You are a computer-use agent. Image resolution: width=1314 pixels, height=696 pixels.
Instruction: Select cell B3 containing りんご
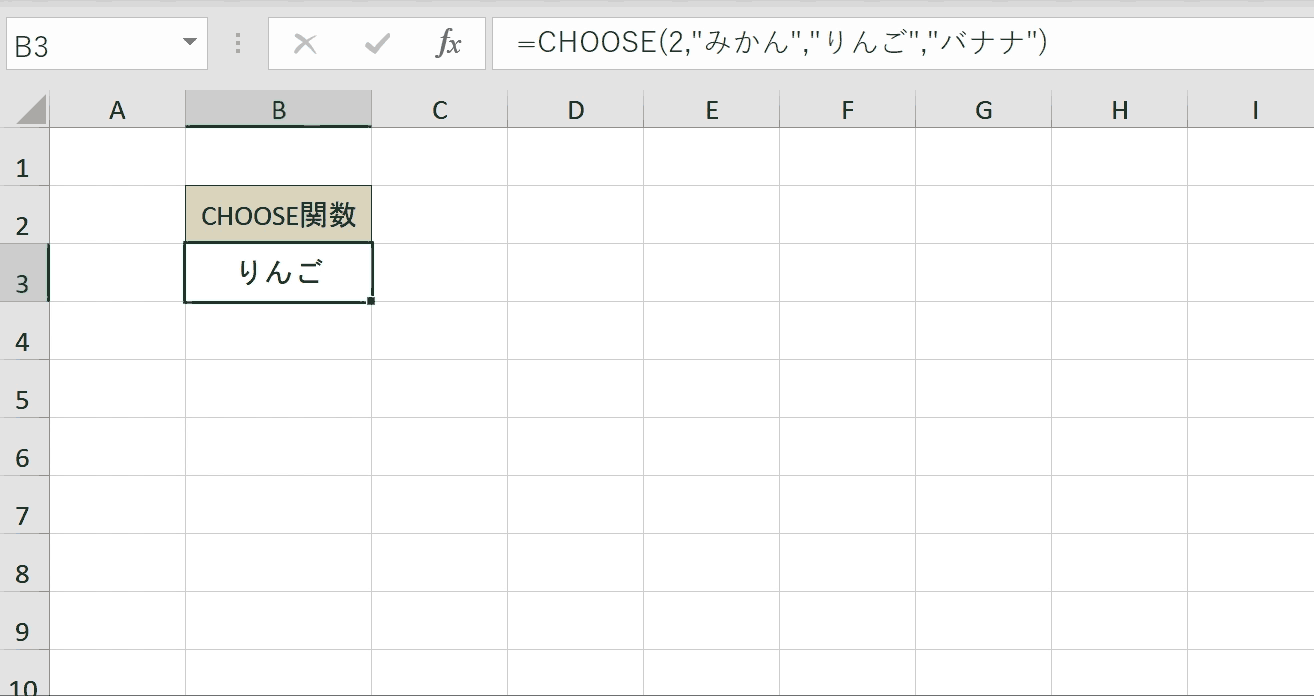(x=278, y=273)
